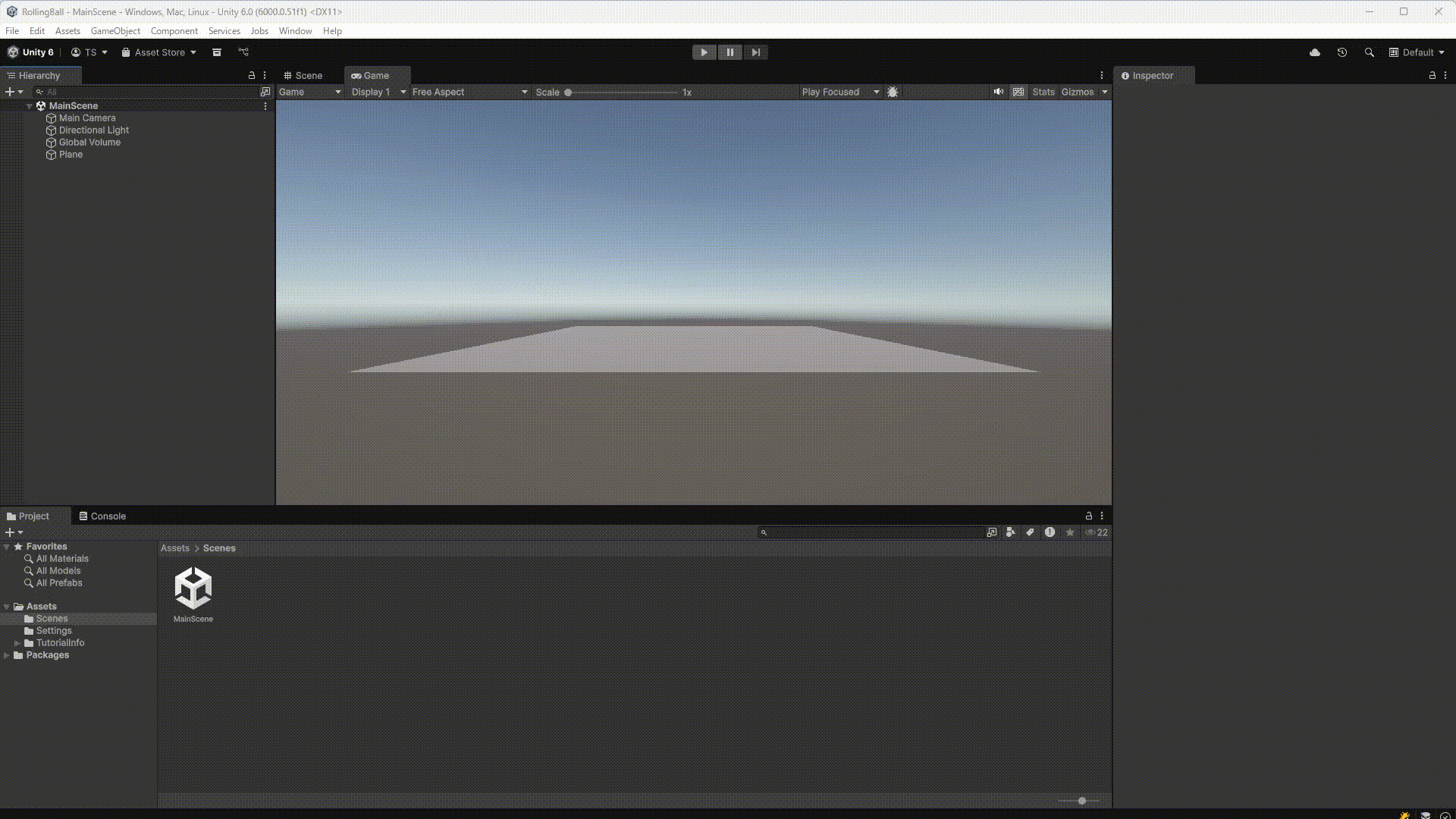
Task: Open Unity Cloud services icon in top-right toolbar
Action: [1316, 52]
